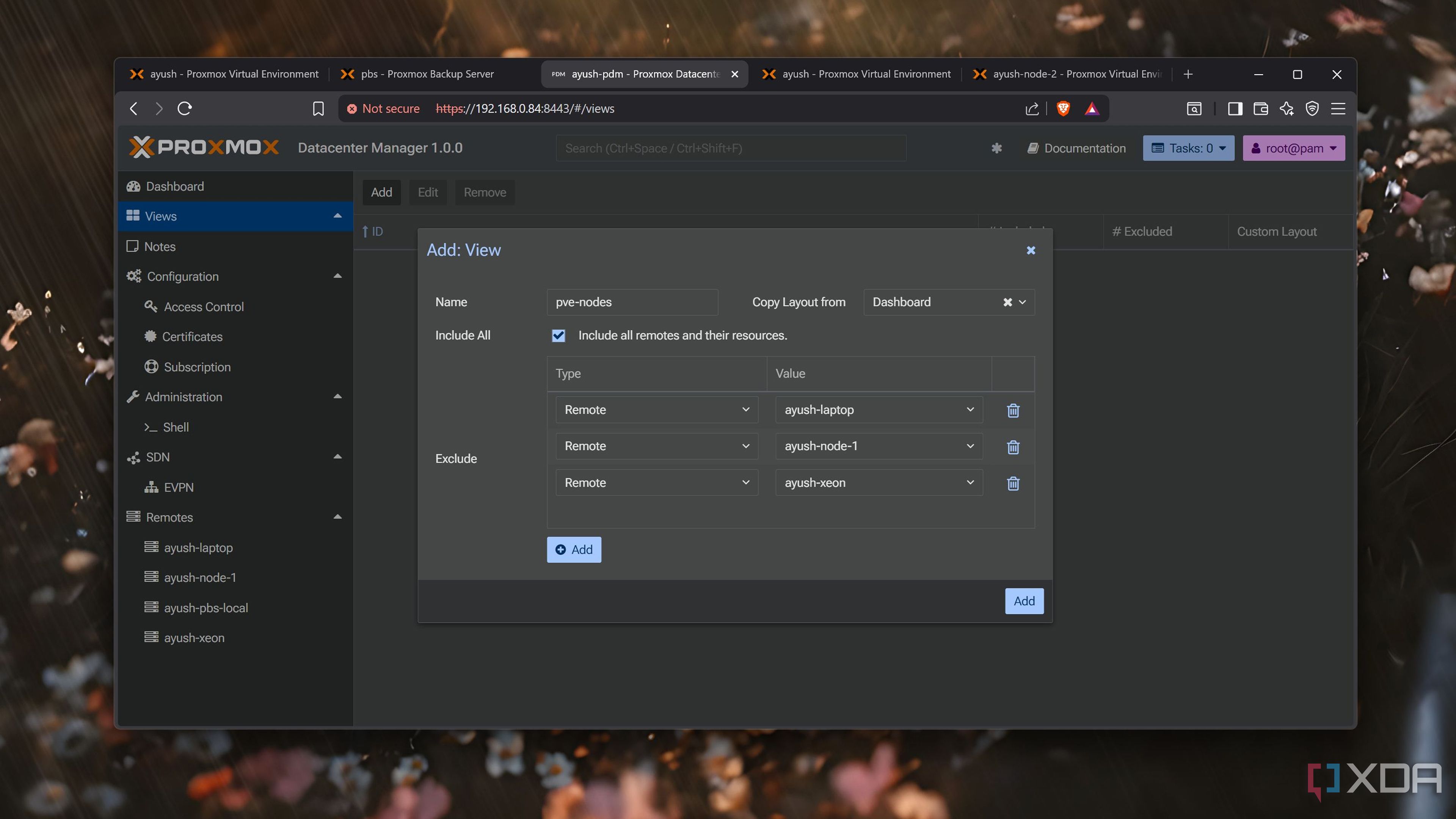
Task: Close the Add: View dialog
Action: click(1031, 250)
